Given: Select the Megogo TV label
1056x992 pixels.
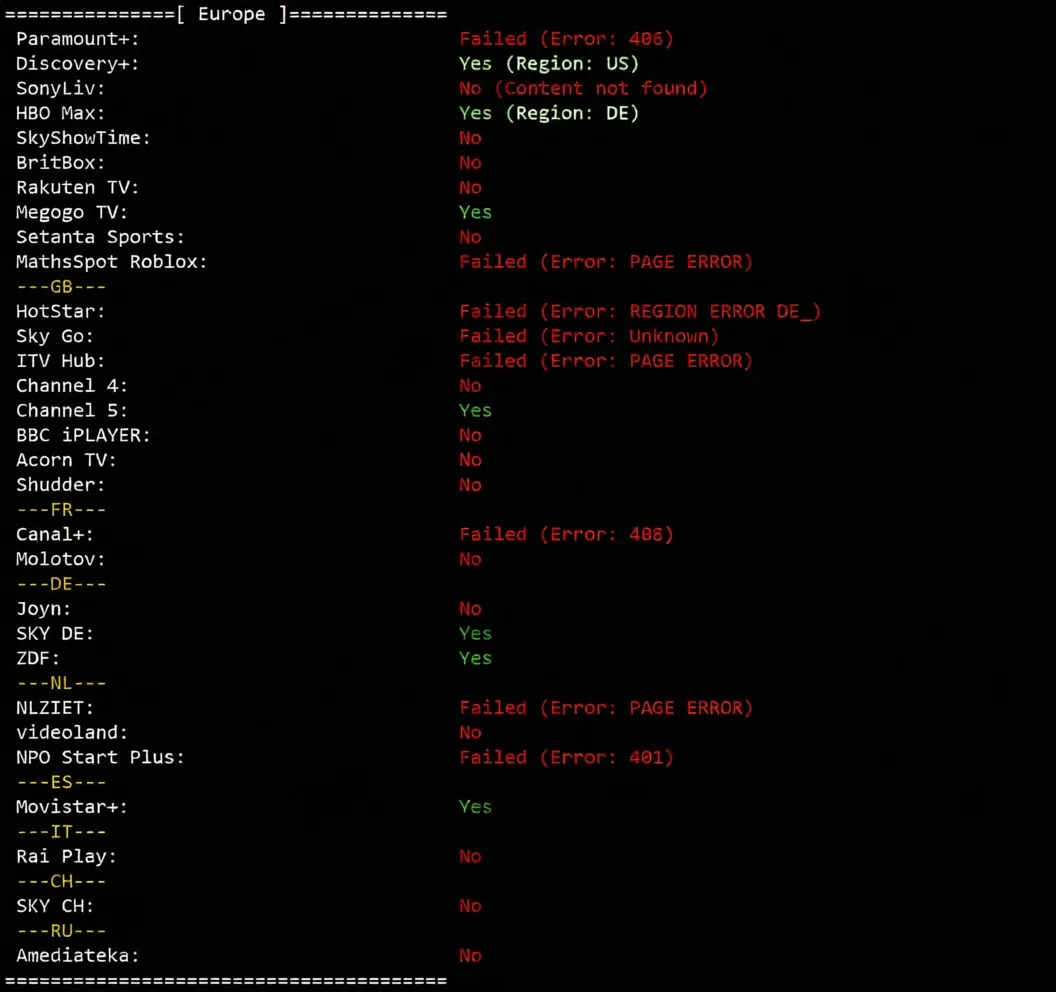Looking at the screenshot, I should (x=71, y=212).
